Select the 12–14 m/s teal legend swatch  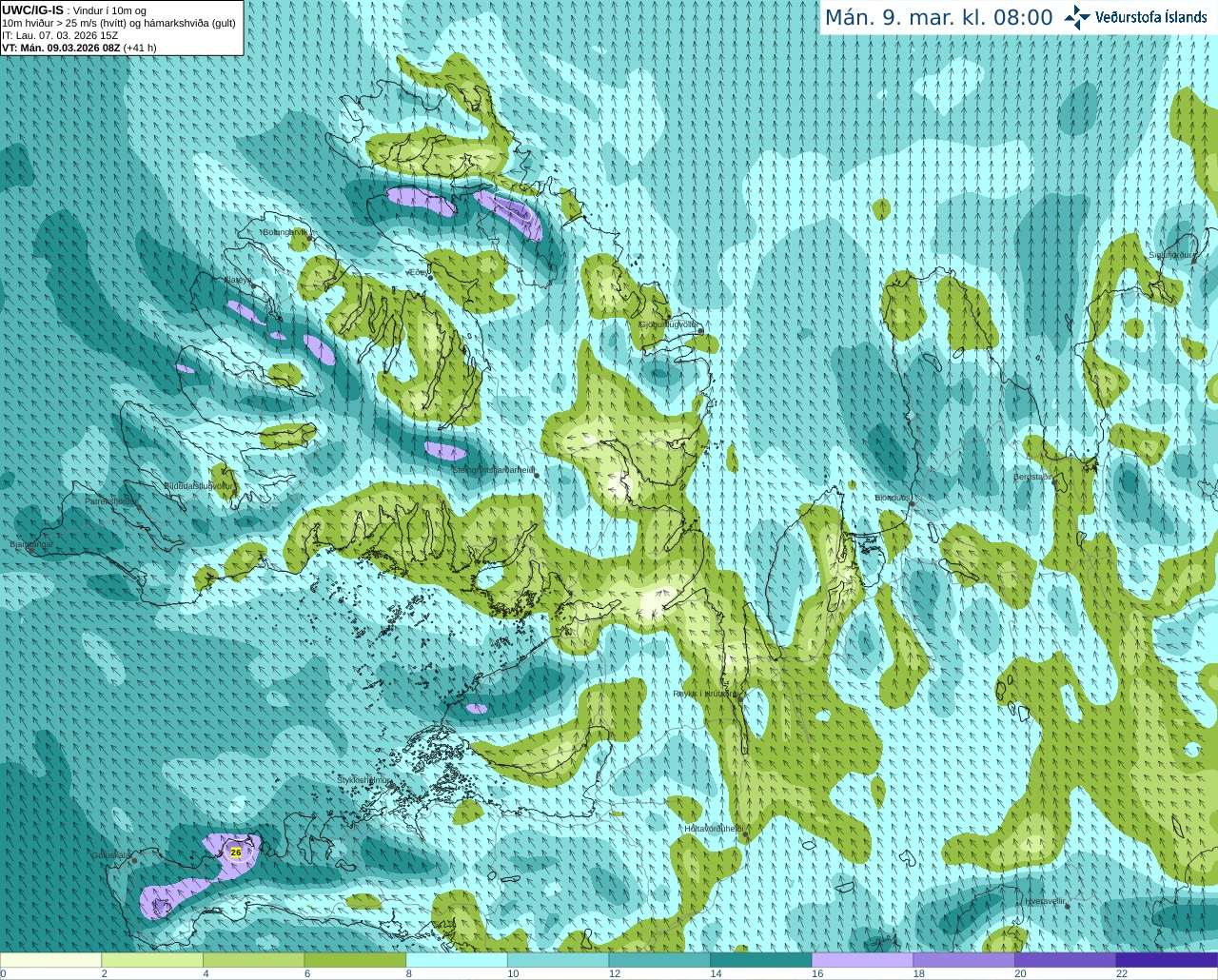[659, 960]
